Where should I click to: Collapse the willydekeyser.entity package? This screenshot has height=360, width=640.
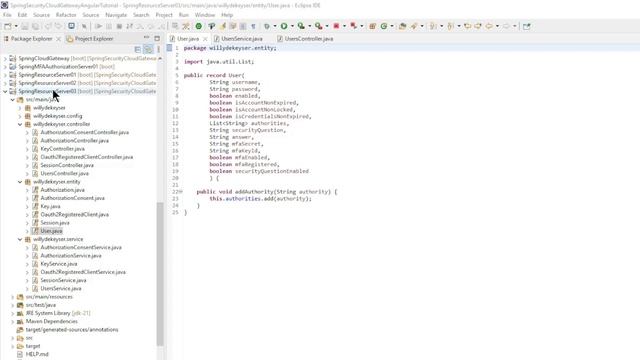tap(20, 182)
